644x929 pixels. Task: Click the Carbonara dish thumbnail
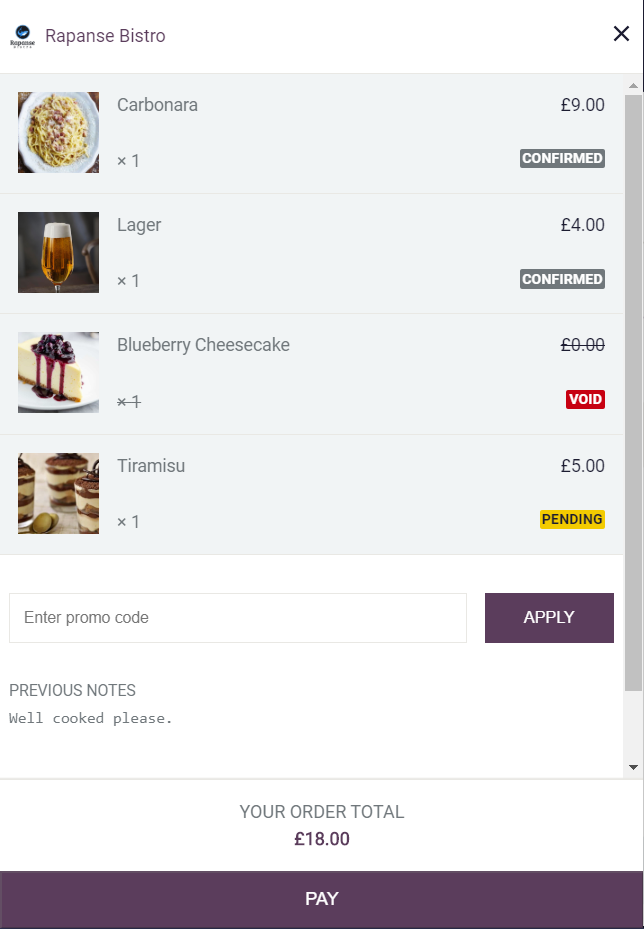(58, 131)
